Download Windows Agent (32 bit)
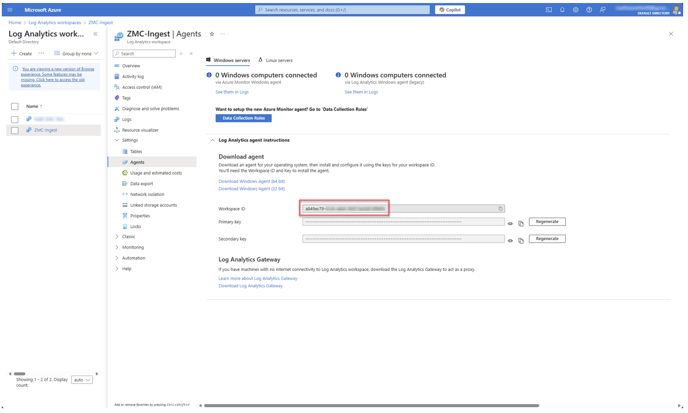This screenshot has width=688, height=413. point(251,189)
